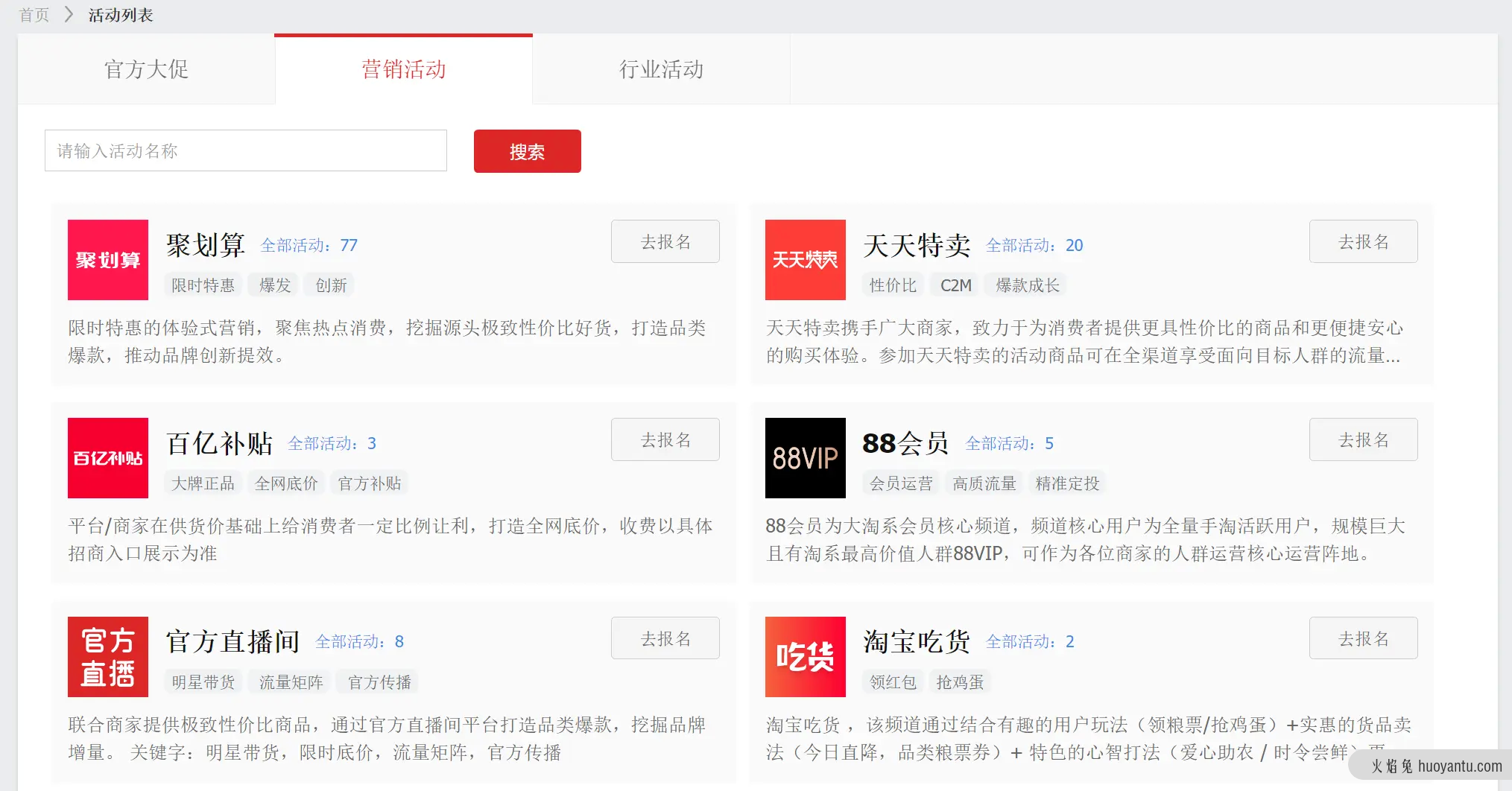
Task: Click the 88会员 title text
Action: pyautogui.click(x=906, y=443)
